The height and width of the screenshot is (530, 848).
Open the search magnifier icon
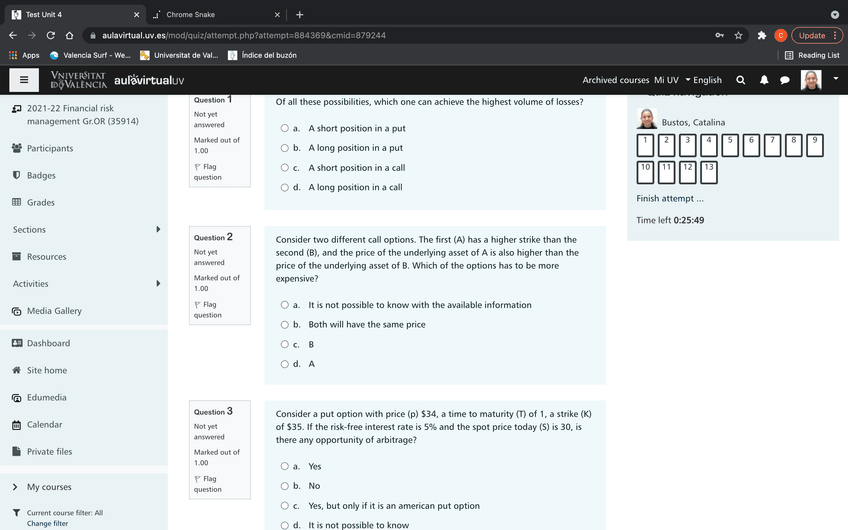coord(740,80)
